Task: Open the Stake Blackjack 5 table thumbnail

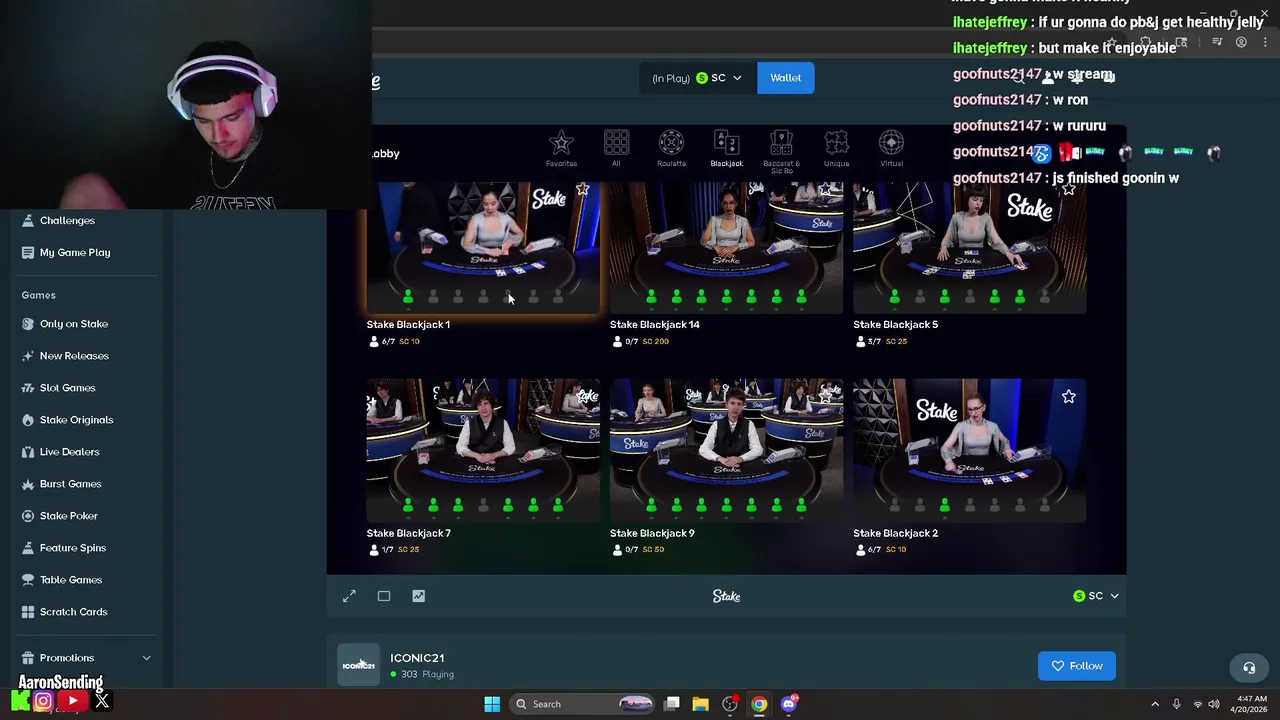Action: pos(969,247)
